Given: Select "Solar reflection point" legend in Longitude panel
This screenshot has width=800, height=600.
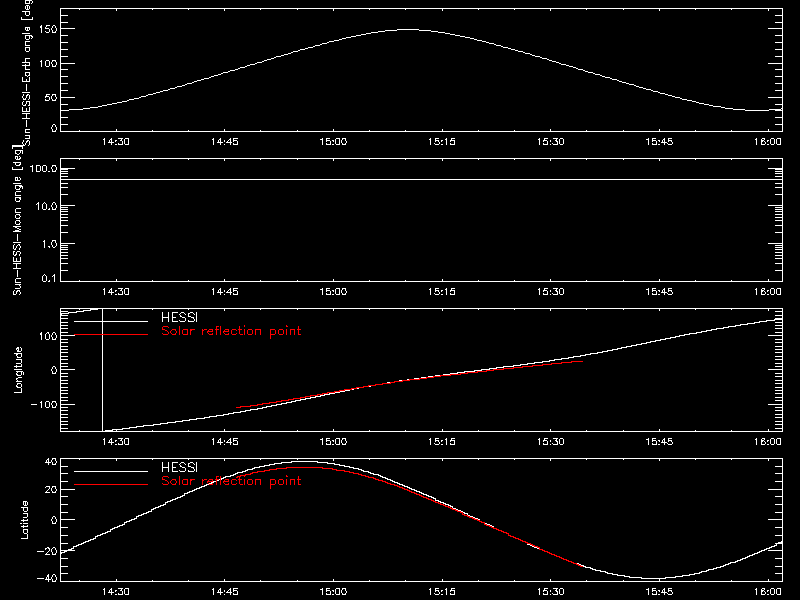Looking at the screenshot, I should 231,331.
